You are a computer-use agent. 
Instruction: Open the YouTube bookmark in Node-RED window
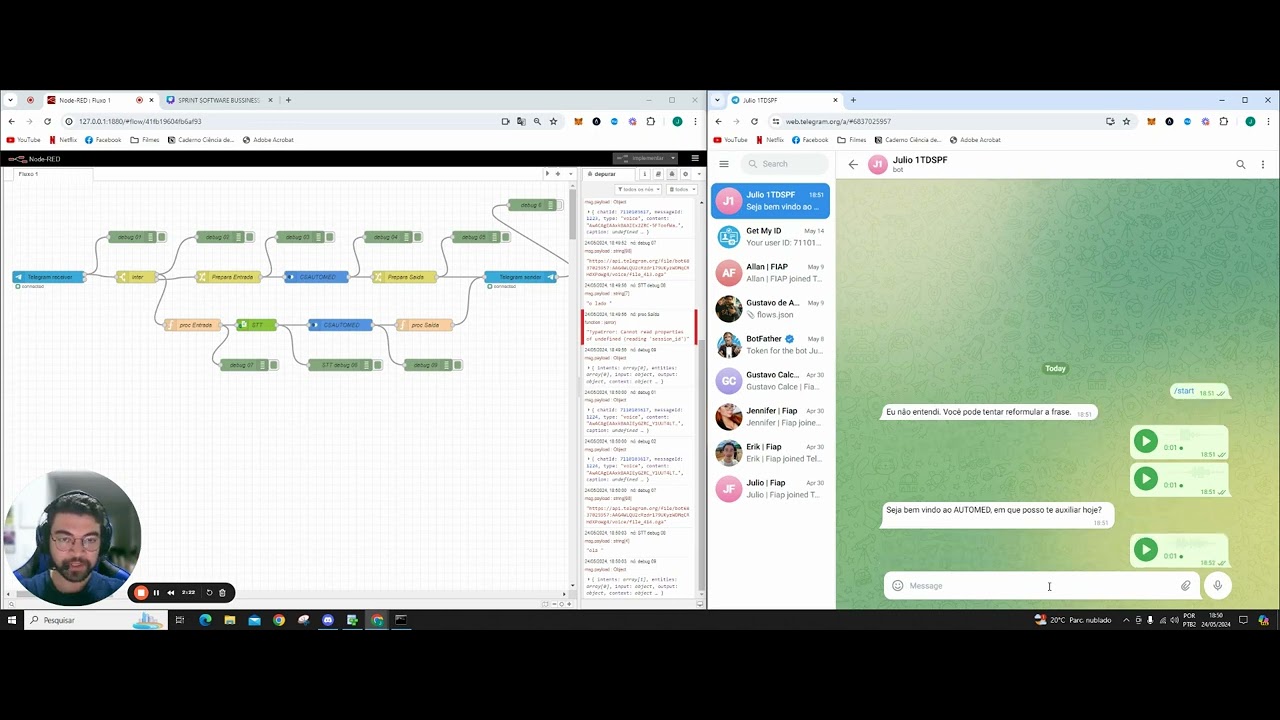[24, 140]
